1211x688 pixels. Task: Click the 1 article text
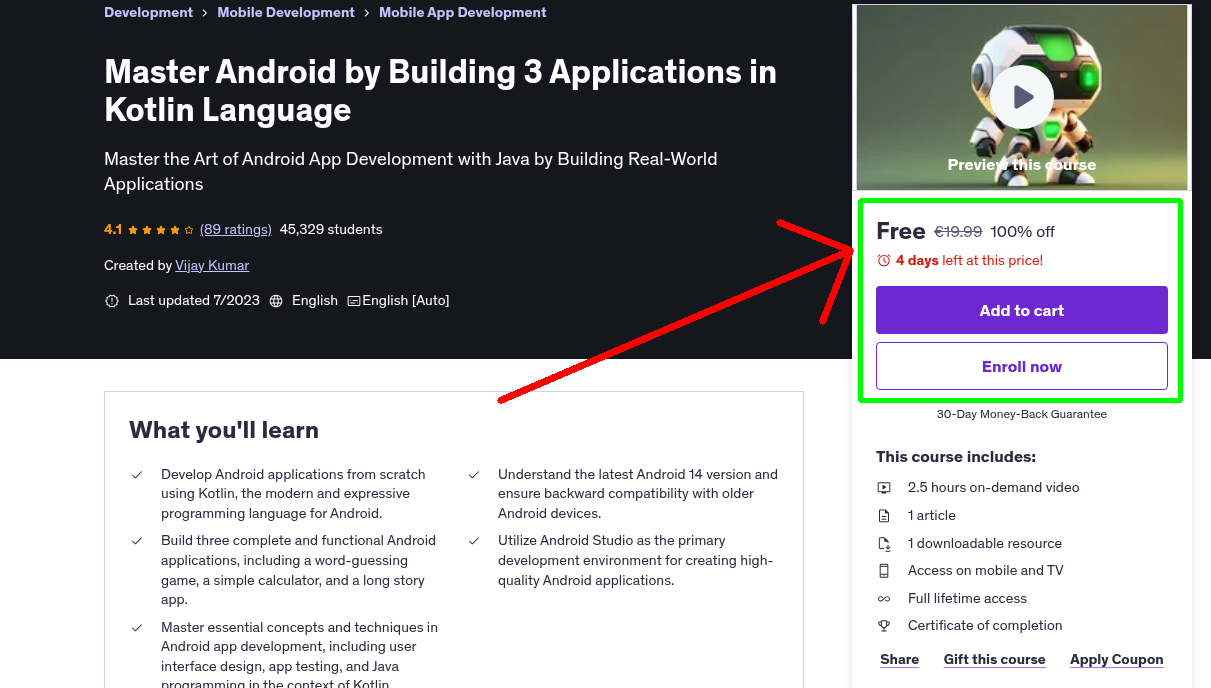coord(932,515)
